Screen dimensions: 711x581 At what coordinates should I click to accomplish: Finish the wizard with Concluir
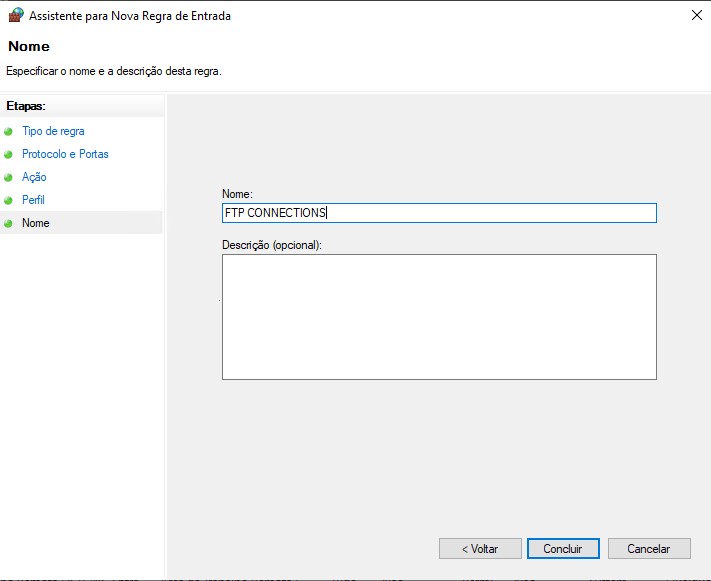tap(563, 549)
